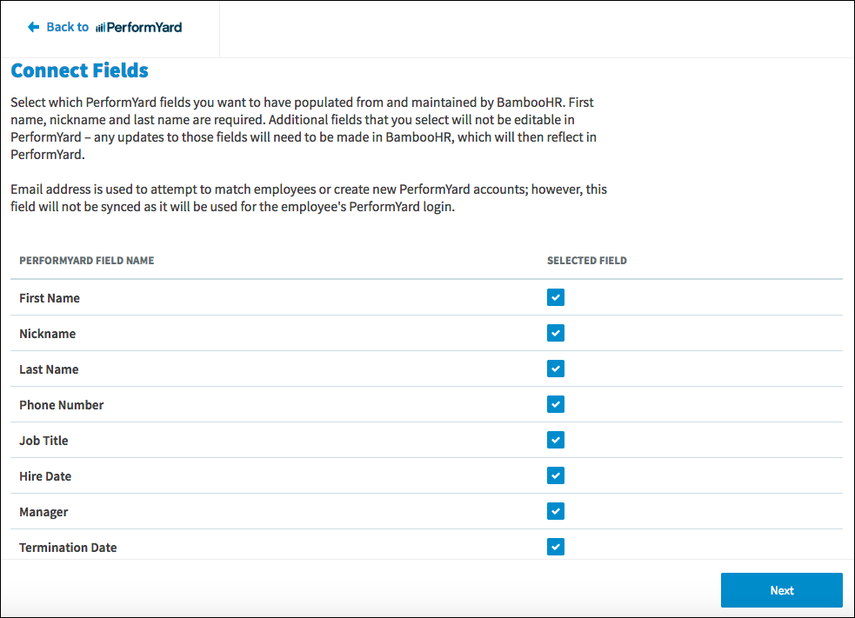Click the PerformYard logo
The height and width of the screenshot is (618, 855).
pyautogui.click(x=139, y=27)
